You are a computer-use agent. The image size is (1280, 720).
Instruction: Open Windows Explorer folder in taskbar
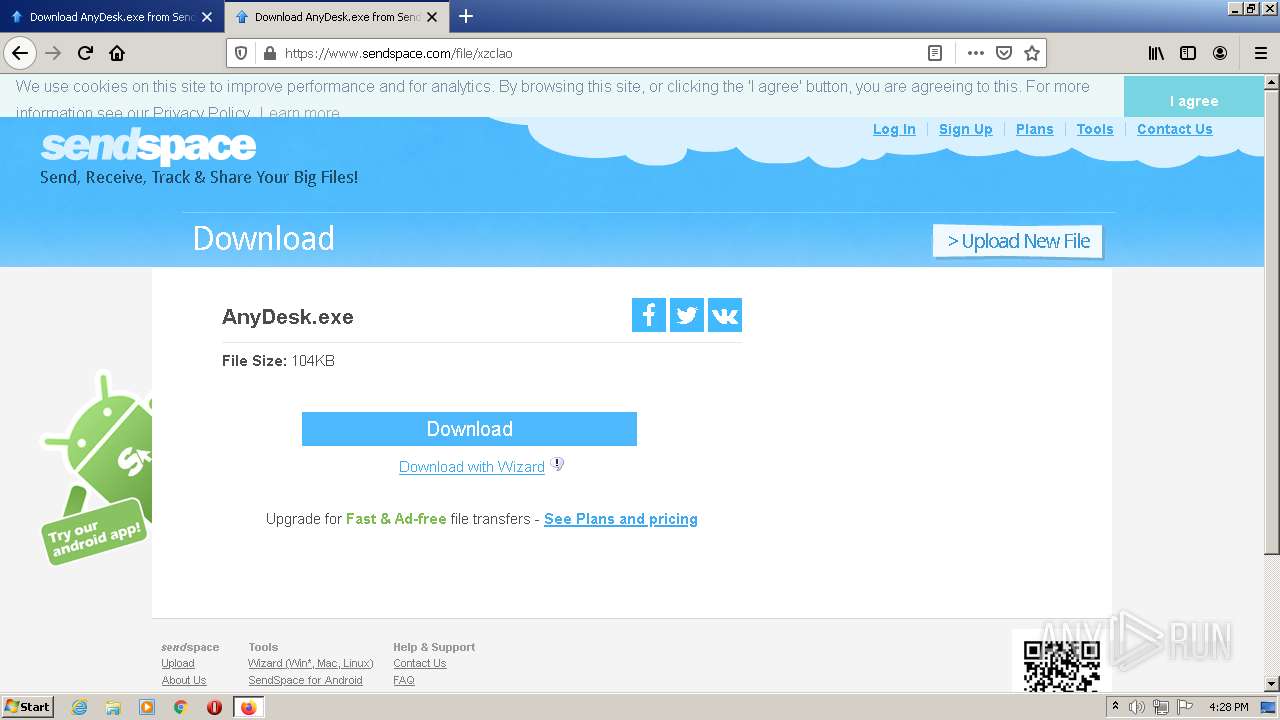113,707
